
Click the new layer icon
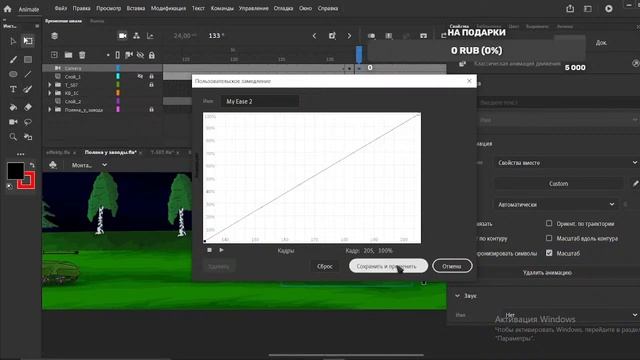pos(54,55)
